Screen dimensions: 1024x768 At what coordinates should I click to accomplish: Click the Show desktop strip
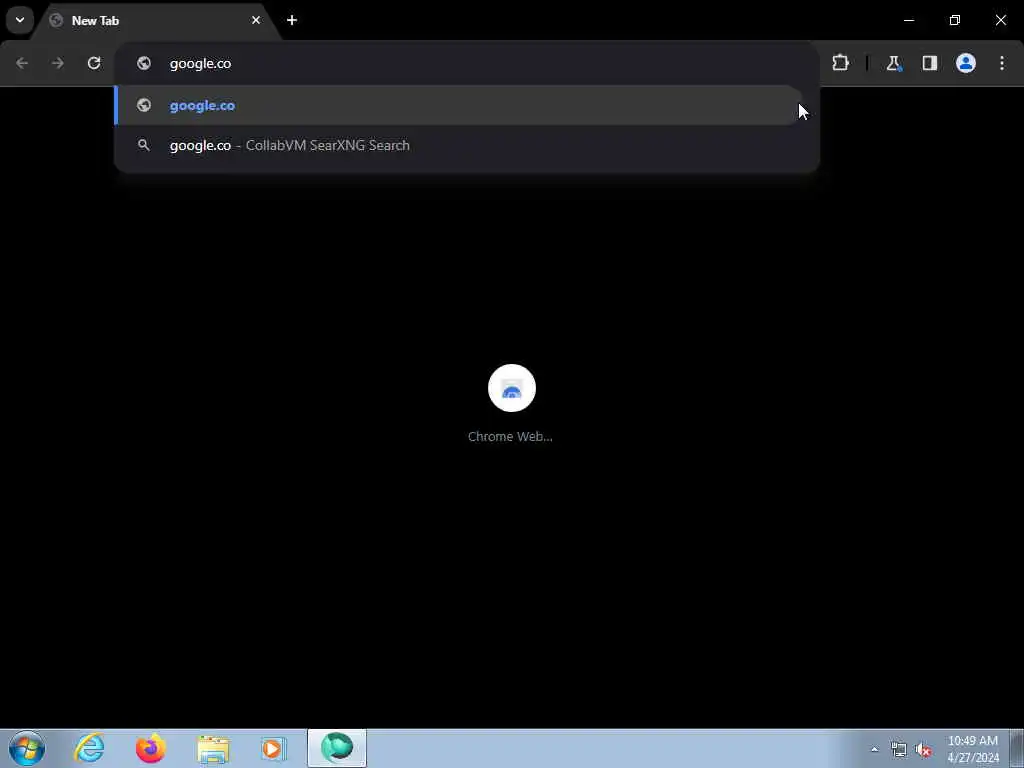pyautogui.click(x=1017, y=748)
